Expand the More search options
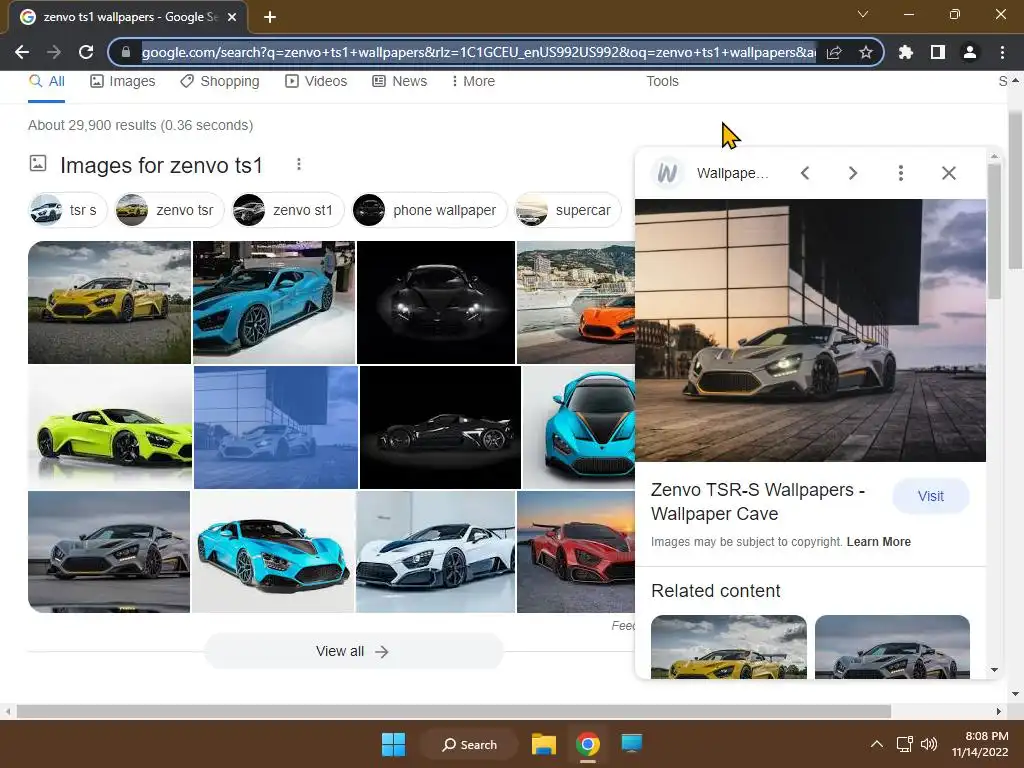The width and height of the screenshot is (1024, 768). 473,82
